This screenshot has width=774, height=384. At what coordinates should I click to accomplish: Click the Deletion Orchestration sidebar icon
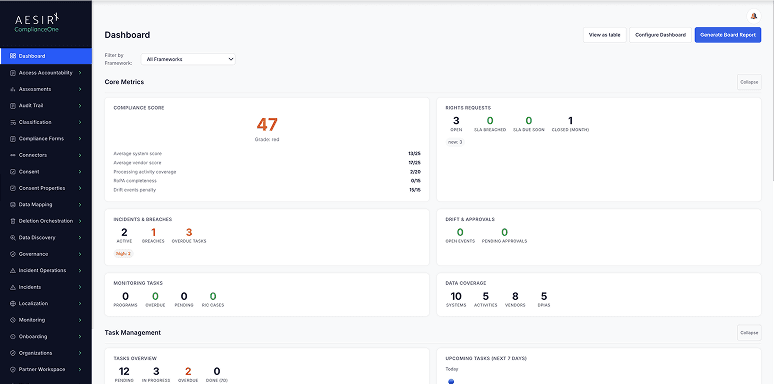click(x=13, y=221)
